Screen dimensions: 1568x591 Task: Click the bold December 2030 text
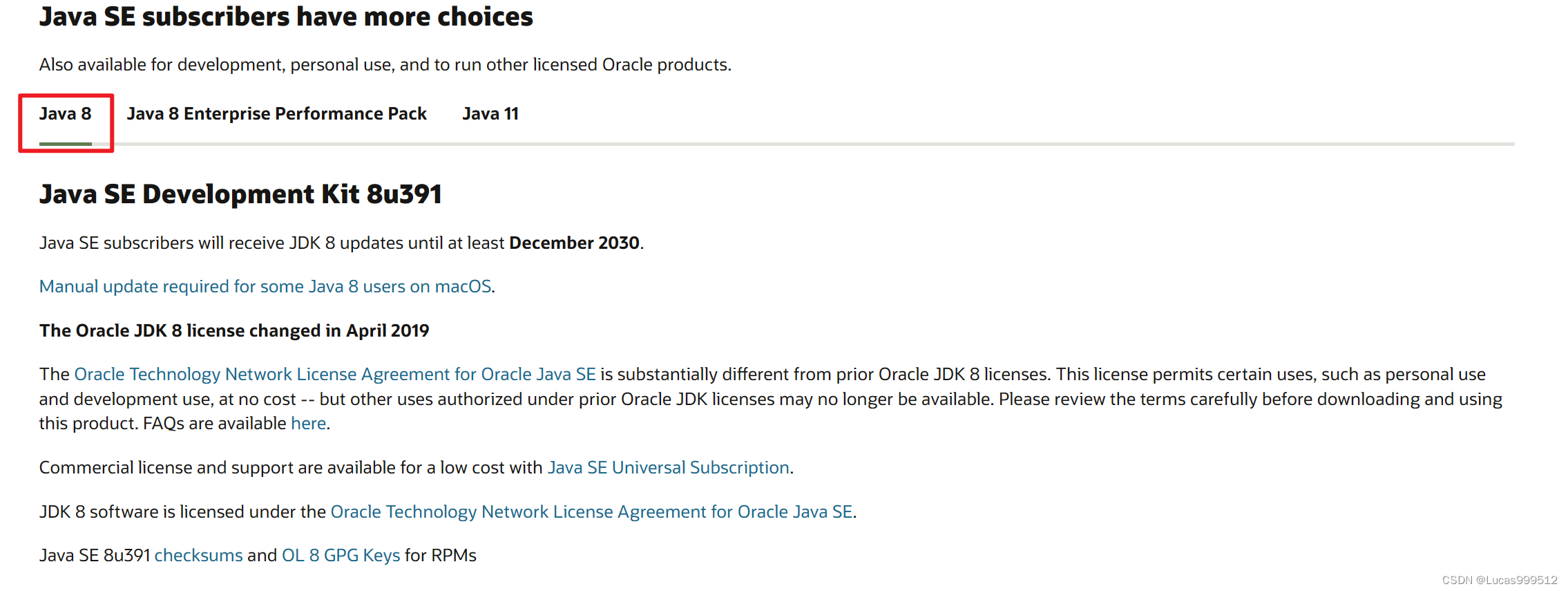click(x=574, y=243)
